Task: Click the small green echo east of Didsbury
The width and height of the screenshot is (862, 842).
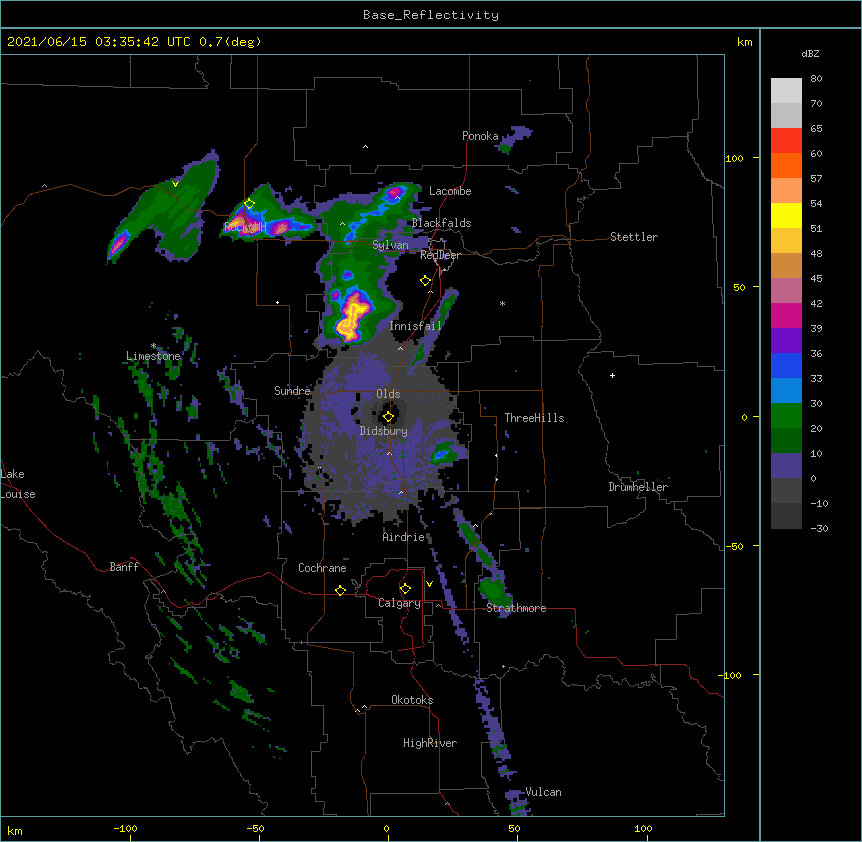Action: pos(443,454)
